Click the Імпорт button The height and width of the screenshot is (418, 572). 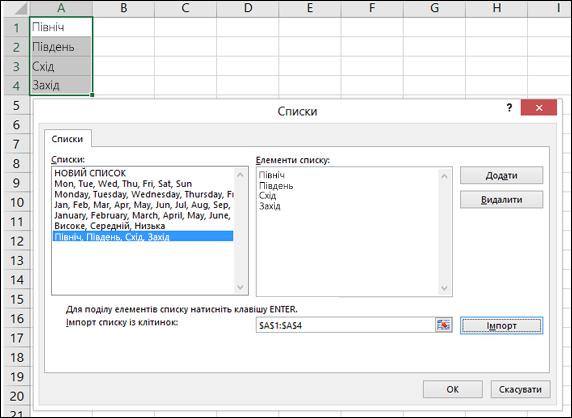pos(501,325)
